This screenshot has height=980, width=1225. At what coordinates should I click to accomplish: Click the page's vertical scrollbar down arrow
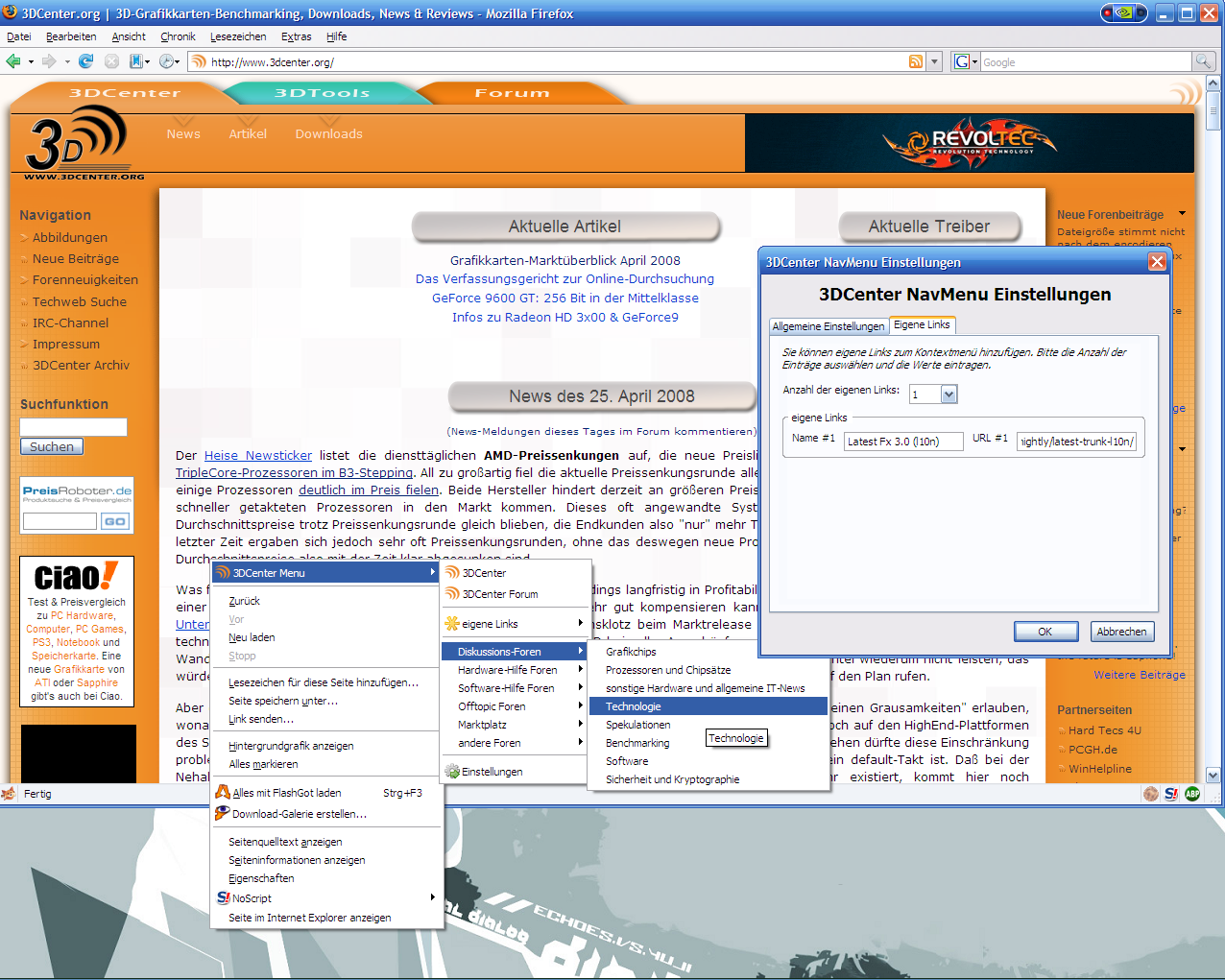[x=1213, y=776]
